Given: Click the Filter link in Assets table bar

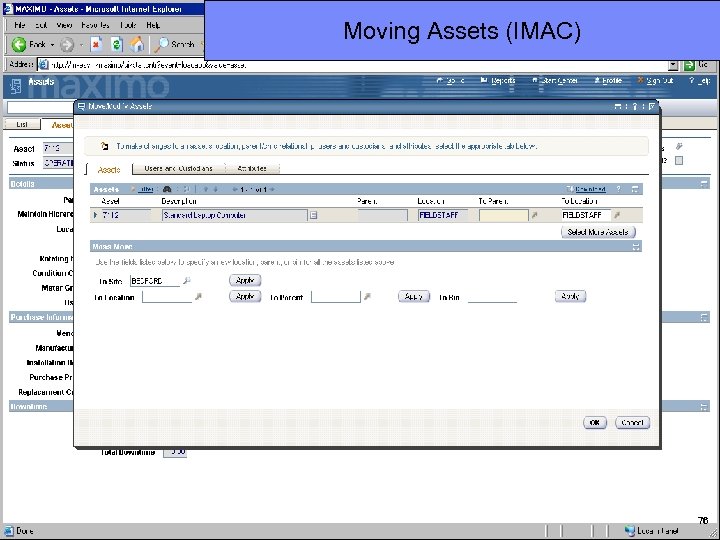Looking at the screenshot, I should point(146,189).
